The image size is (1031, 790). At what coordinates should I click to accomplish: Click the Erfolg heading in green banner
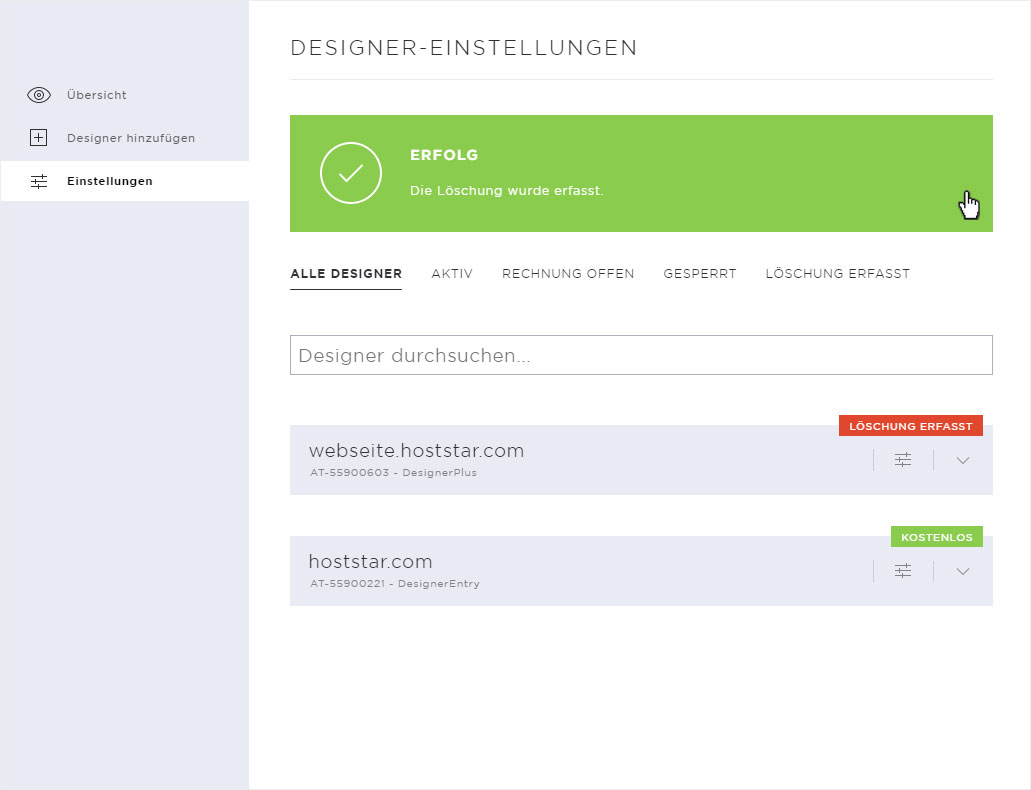(444, 155)
